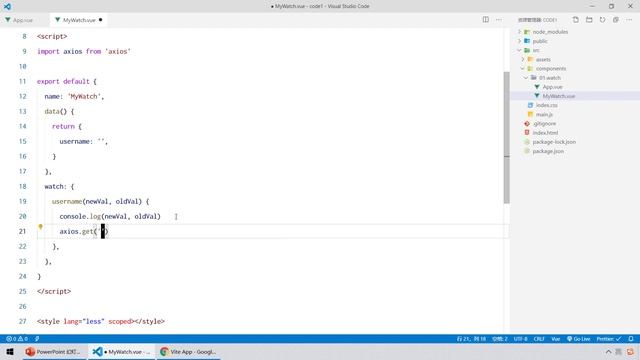Open Explorer views ellipsis menu
The image size is (640, 360).
(629, 20)
